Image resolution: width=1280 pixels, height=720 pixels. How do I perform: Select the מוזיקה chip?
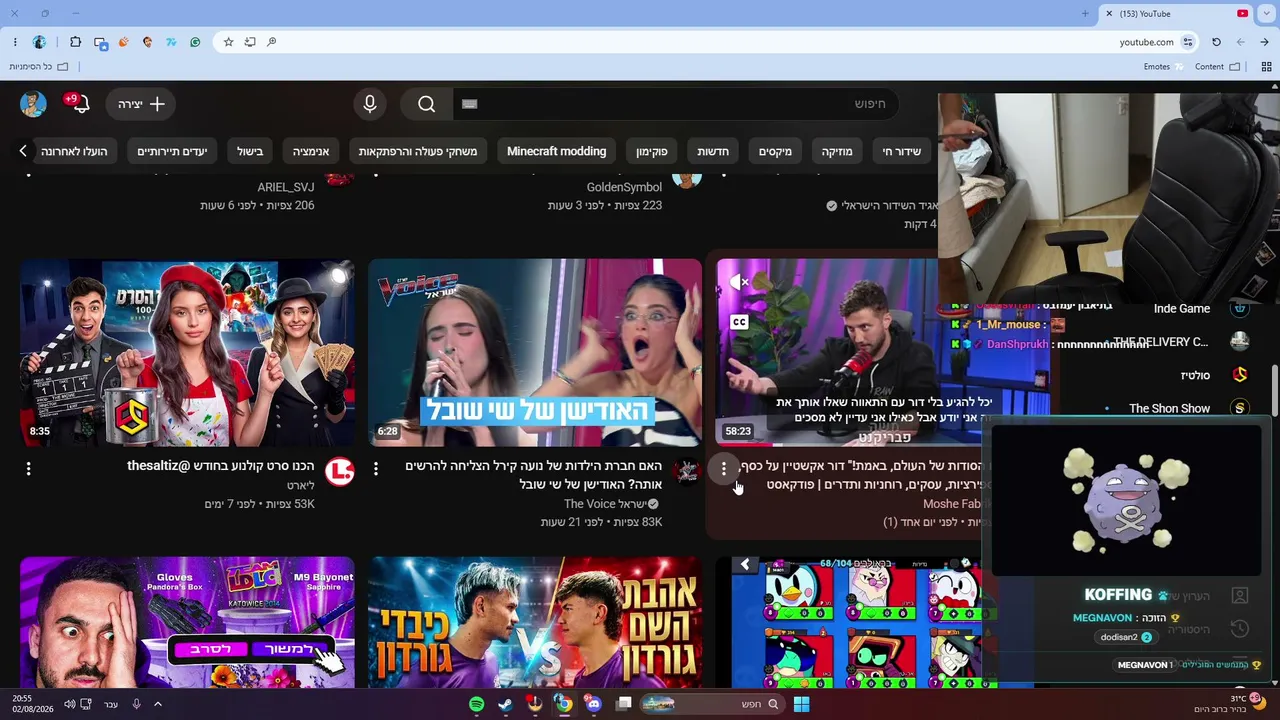[x=837, y=151]
